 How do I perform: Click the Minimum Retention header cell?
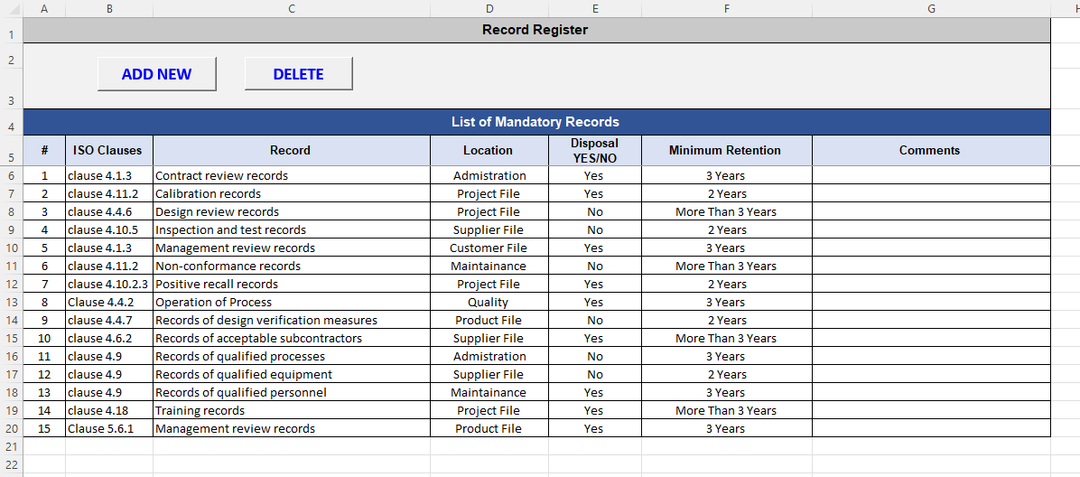click(x=725, y=151)
